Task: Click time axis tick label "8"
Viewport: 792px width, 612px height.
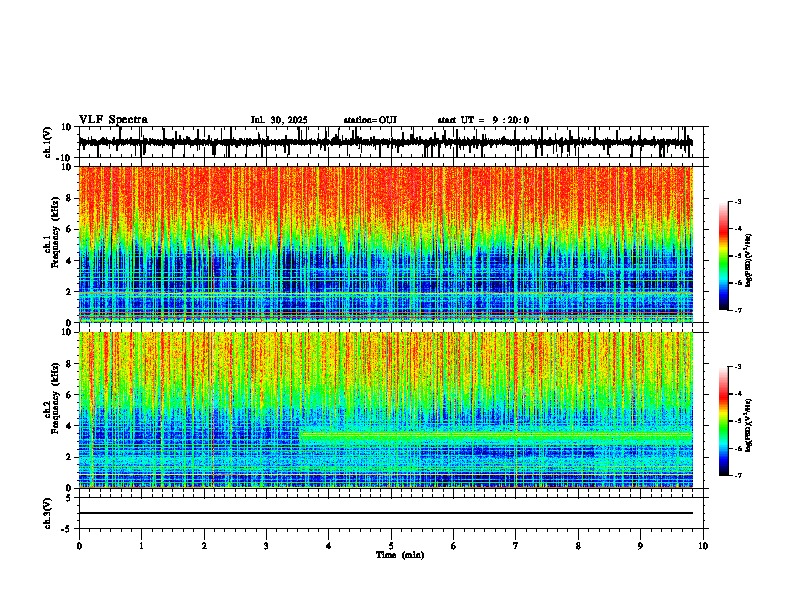Action: (x=578, y=546)
